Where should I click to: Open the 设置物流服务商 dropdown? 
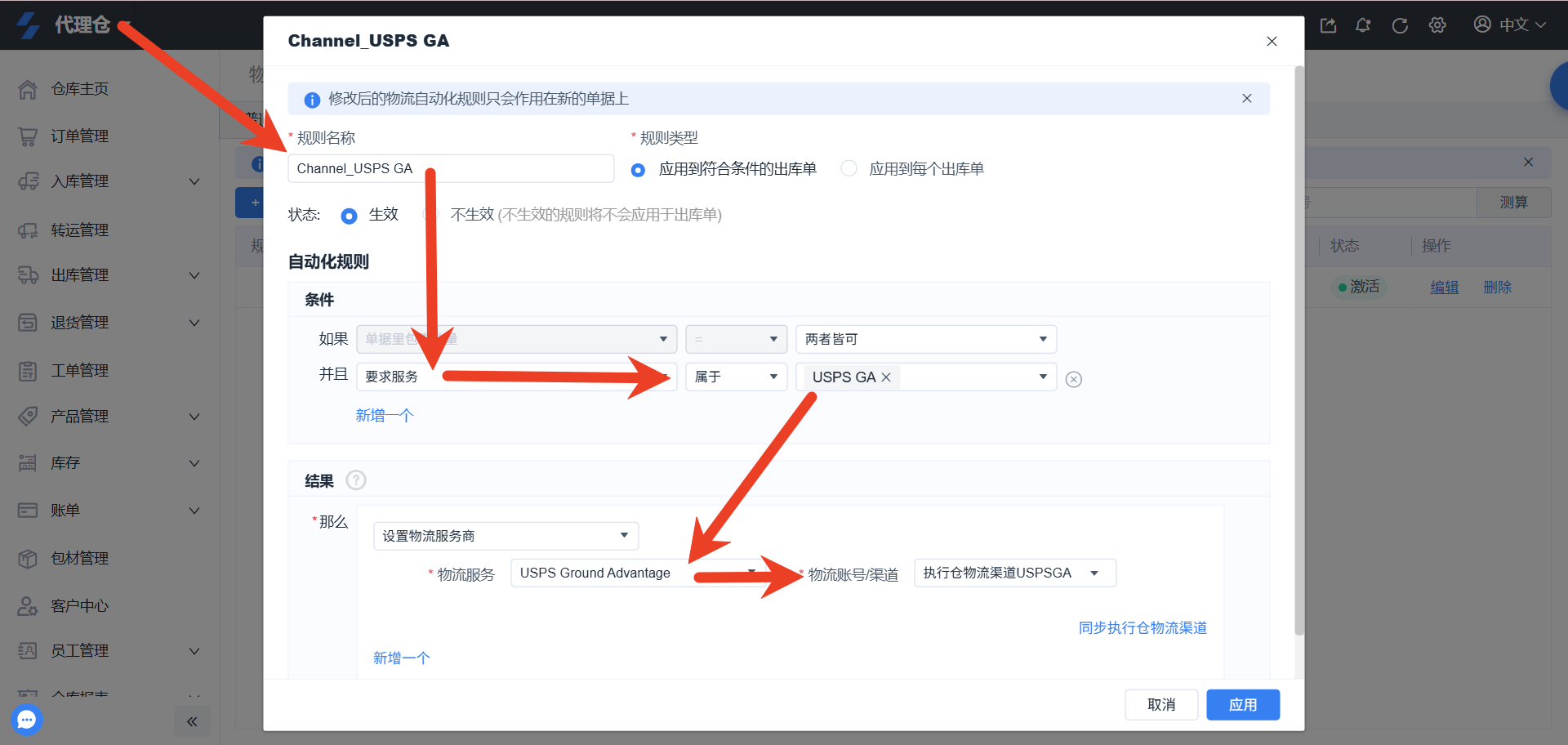click(506, 536)
